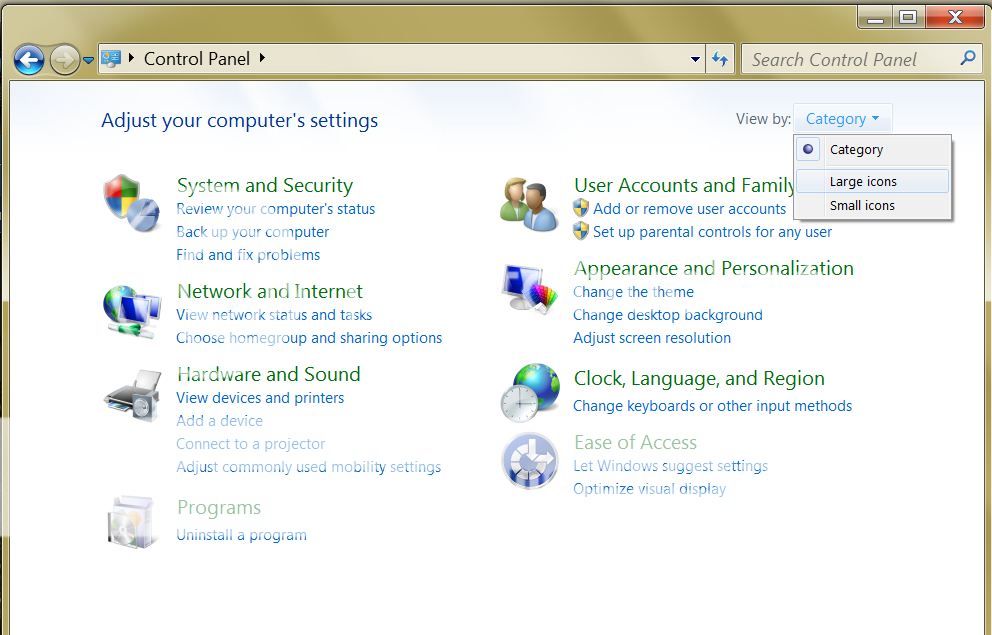Image resolution: width=992 pixels, height=635 pixels.
Task: Expand the address bar history dropdown
Action: click(695, 59)
